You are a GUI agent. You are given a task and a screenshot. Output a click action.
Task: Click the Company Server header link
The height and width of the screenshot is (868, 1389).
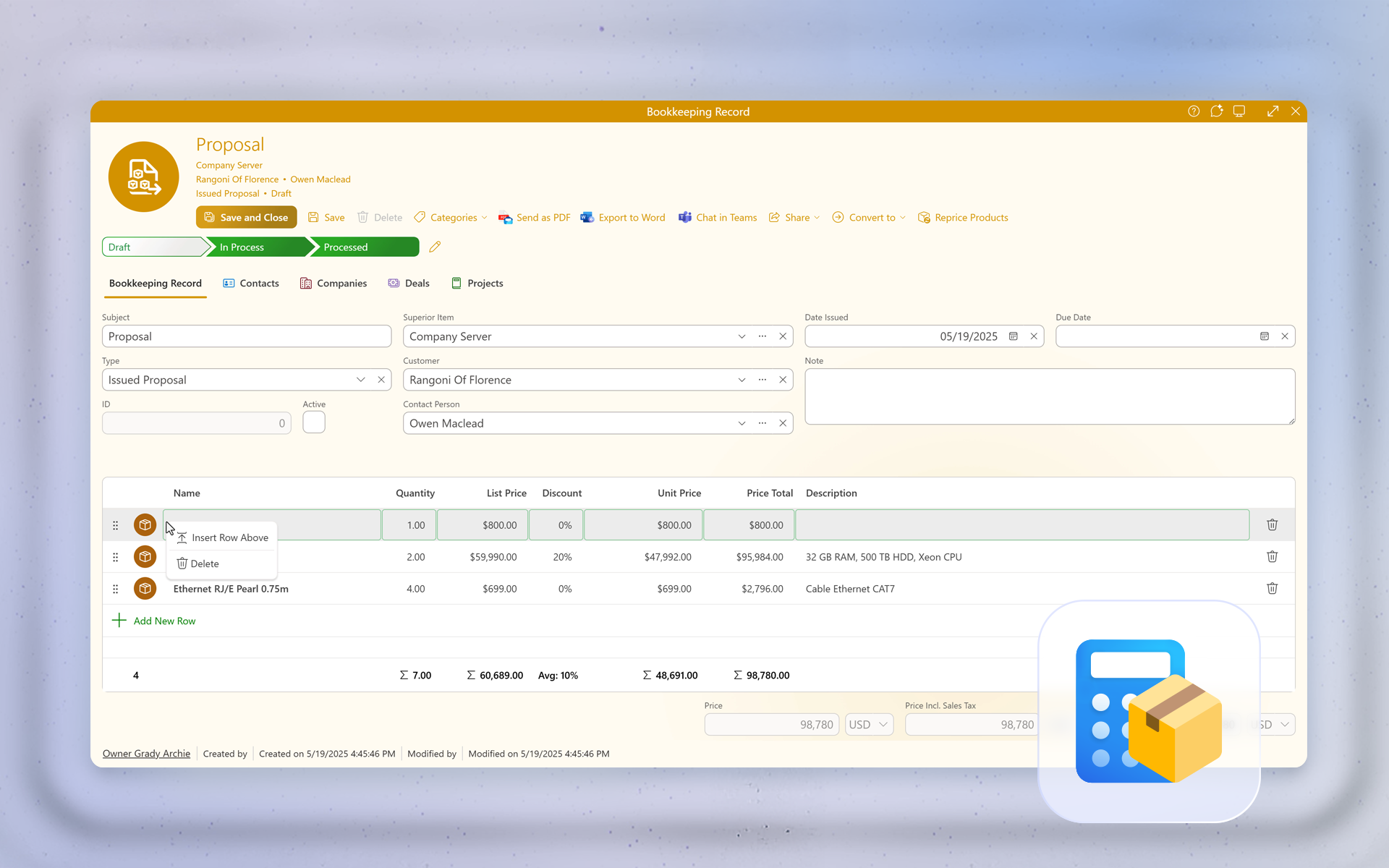pos(229,165)
